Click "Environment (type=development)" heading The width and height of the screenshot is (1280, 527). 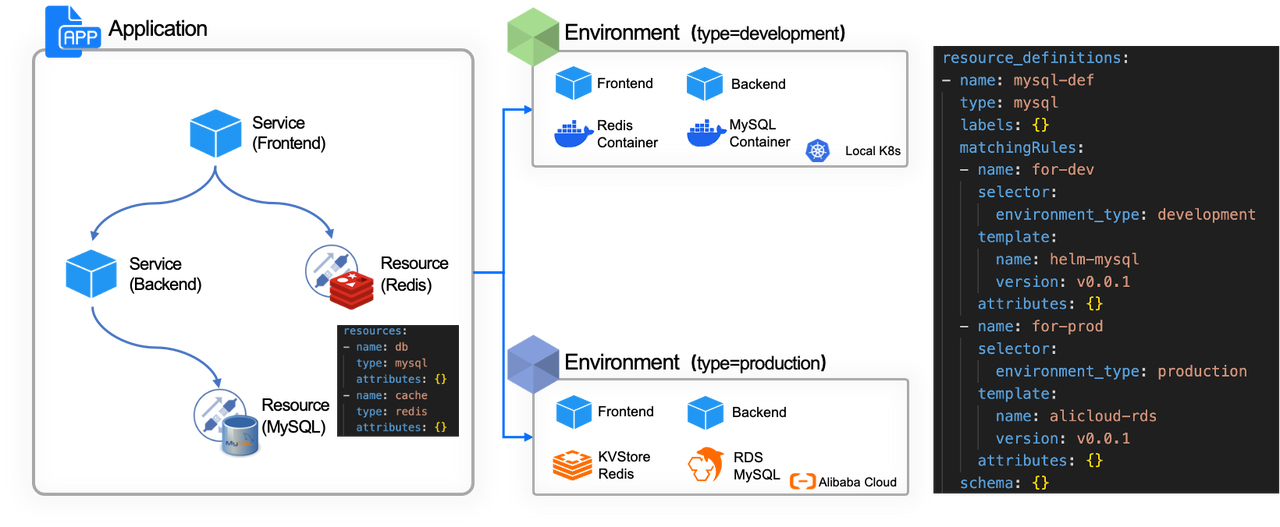click(x=705, y=33)
